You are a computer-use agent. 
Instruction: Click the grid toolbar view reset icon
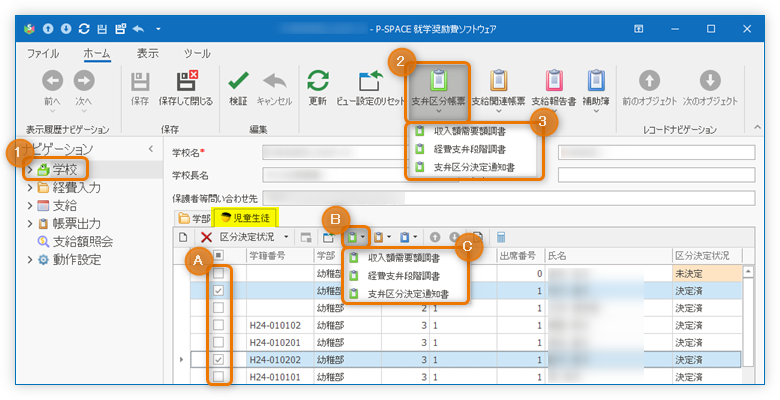328,237
